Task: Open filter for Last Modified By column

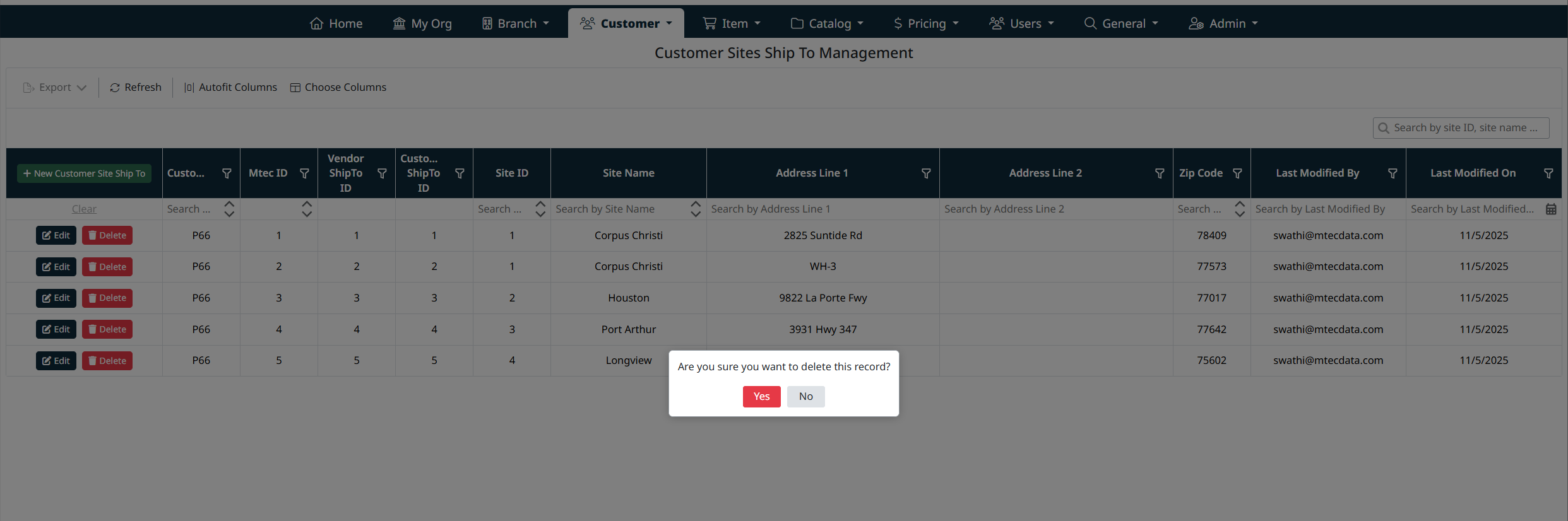Action: point(1392,173)
